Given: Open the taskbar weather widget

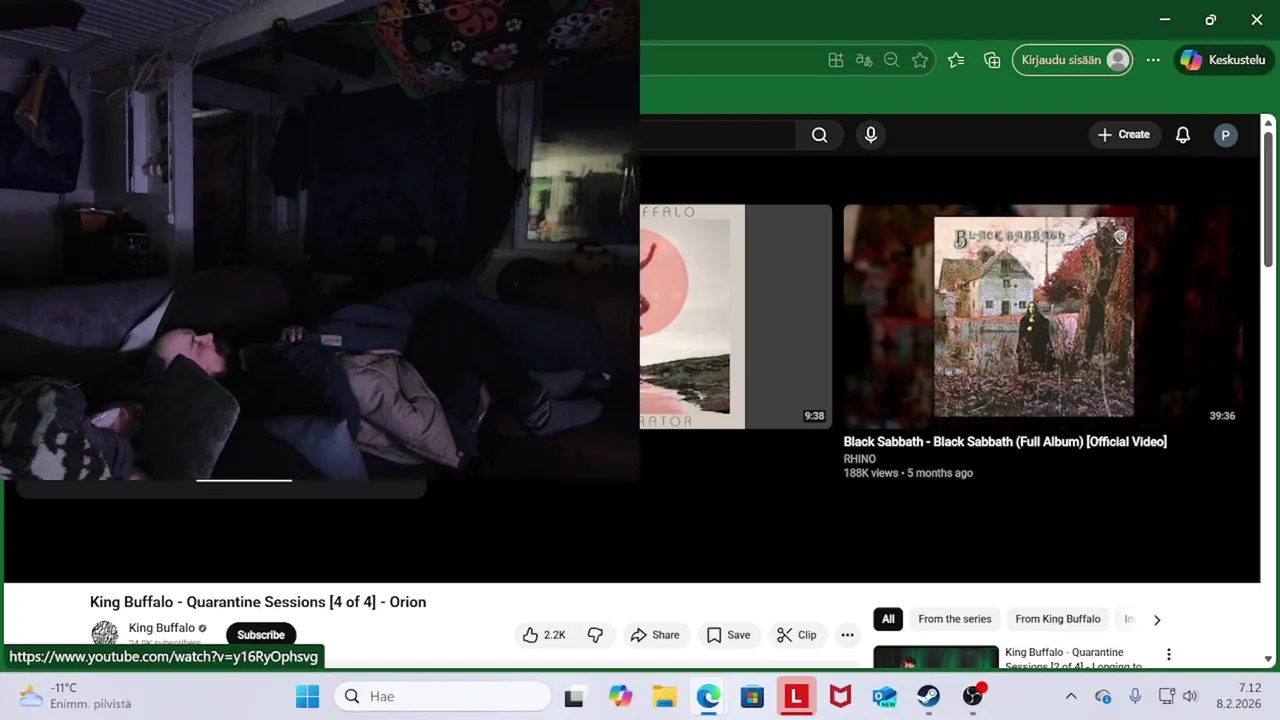Looking at the screenshot, I should click(75, 696).
